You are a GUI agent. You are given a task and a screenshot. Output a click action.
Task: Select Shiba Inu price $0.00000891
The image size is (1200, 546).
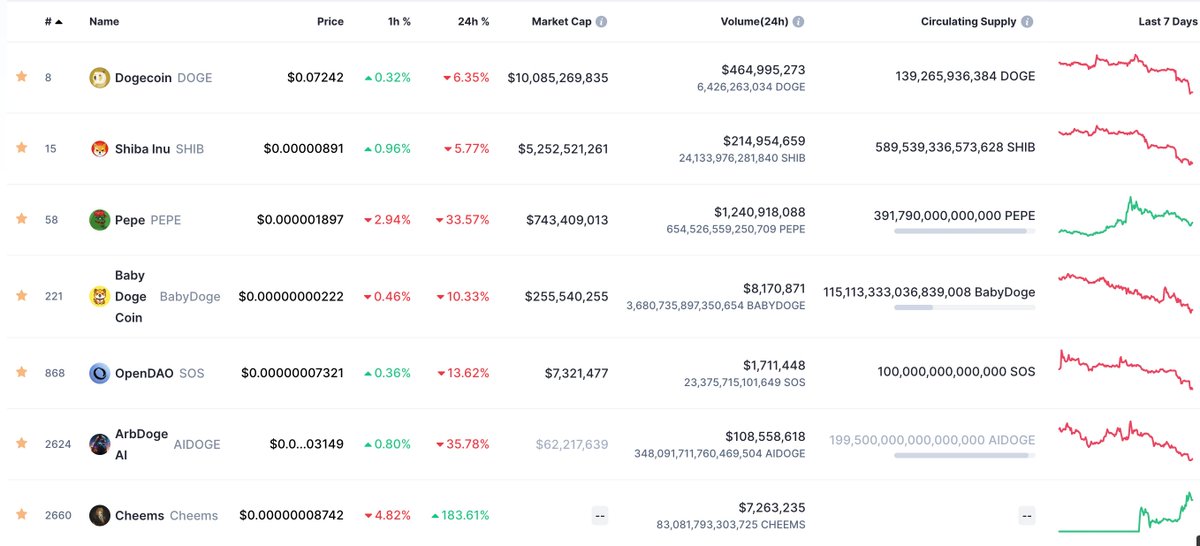tap(303, 148)
